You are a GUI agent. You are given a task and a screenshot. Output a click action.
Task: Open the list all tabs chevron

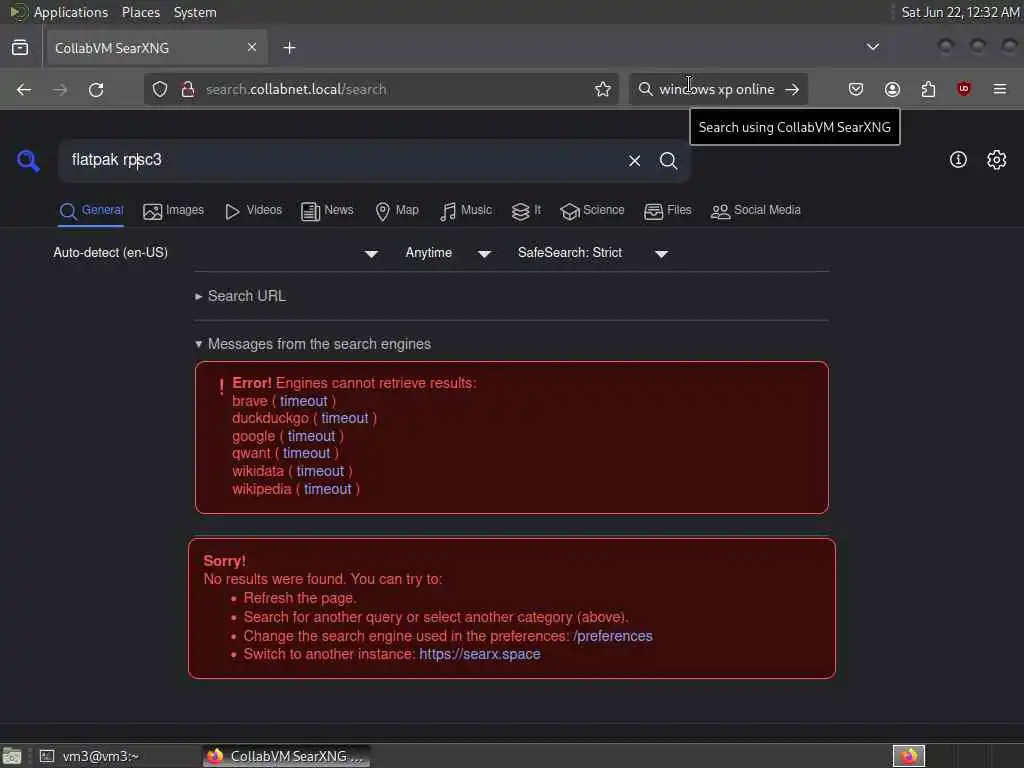(872, 47)
